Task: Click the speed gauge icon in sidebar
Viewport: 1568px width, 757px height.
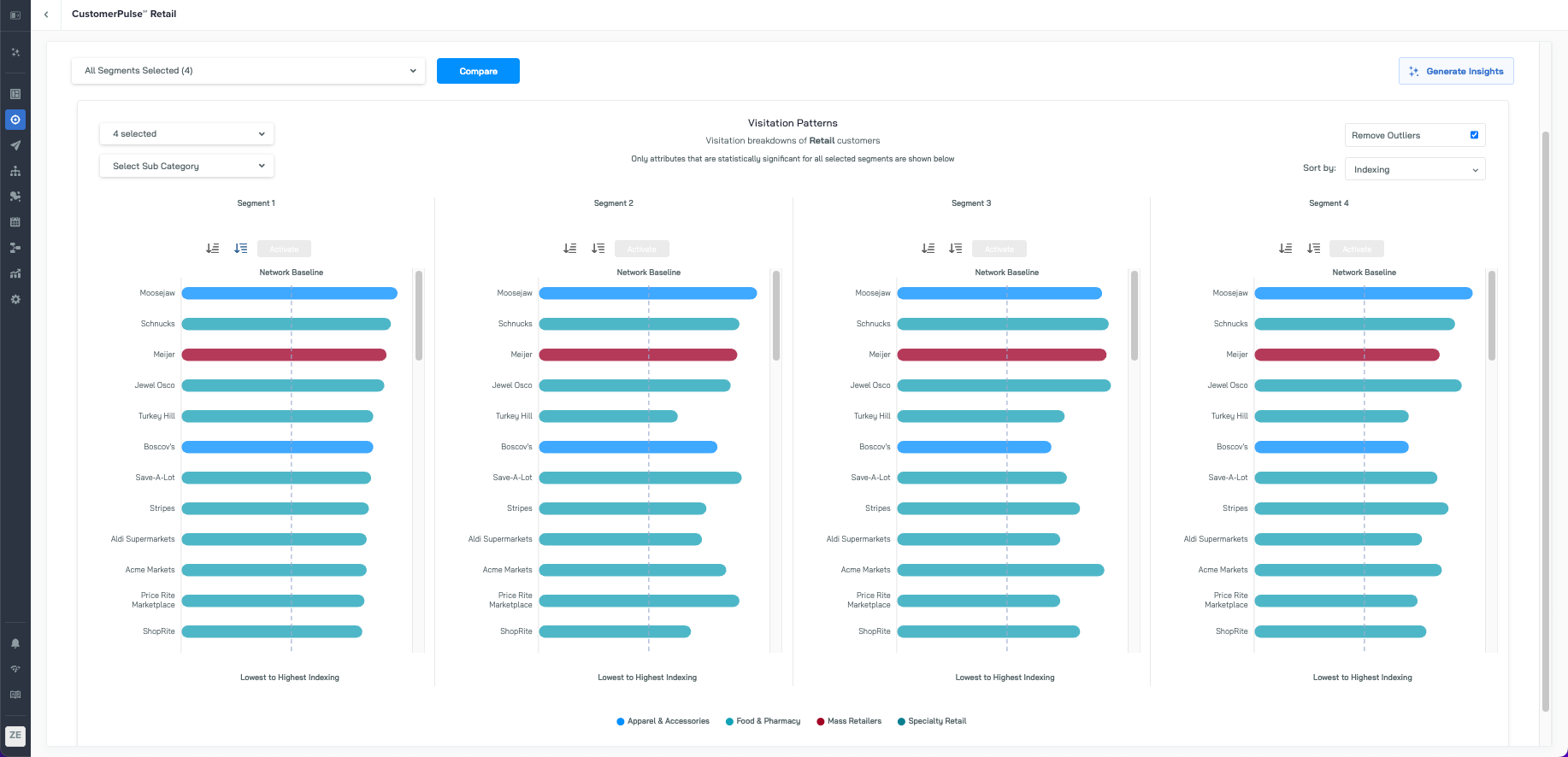Action: (15, 669)
